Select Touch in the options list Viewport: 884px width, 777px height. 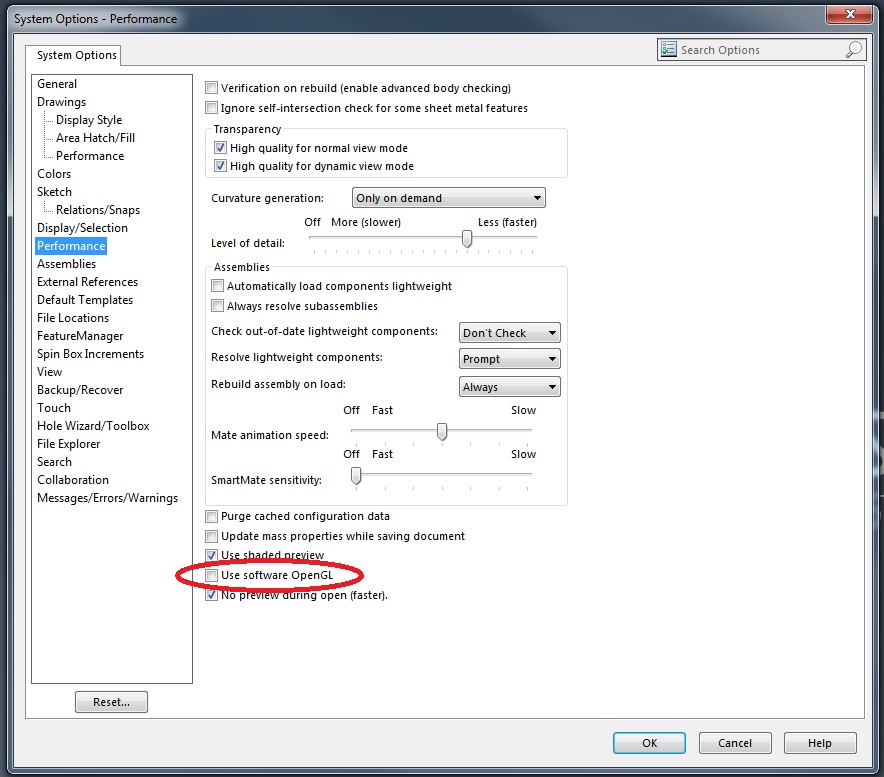point(54,408)
